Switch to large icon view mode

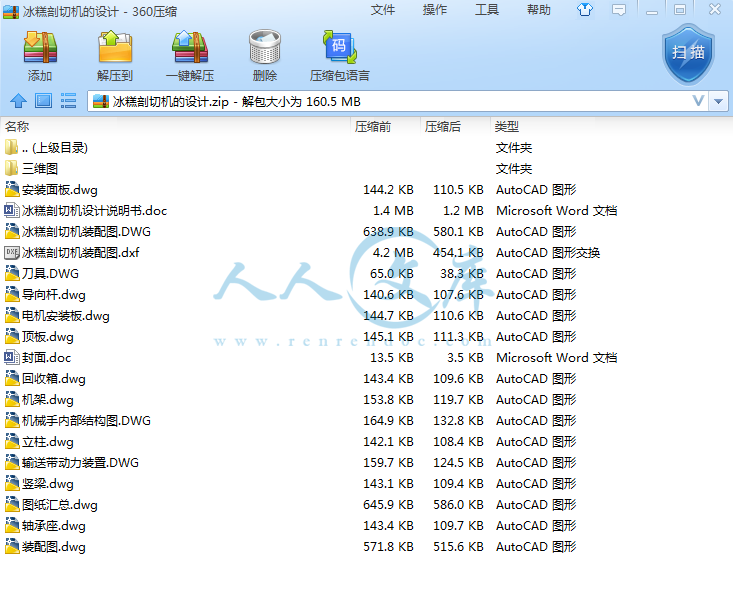point(43,101)
